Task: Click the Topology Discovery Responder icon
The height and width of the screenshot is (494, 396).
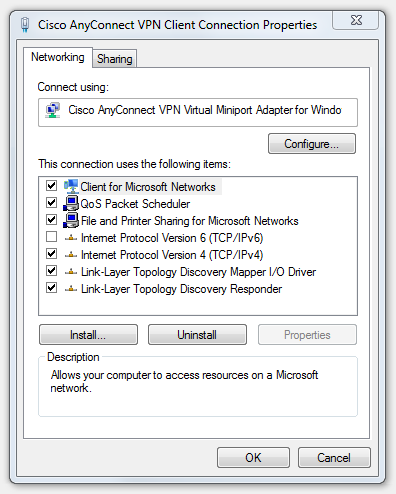Action: [x=71, y=289]
